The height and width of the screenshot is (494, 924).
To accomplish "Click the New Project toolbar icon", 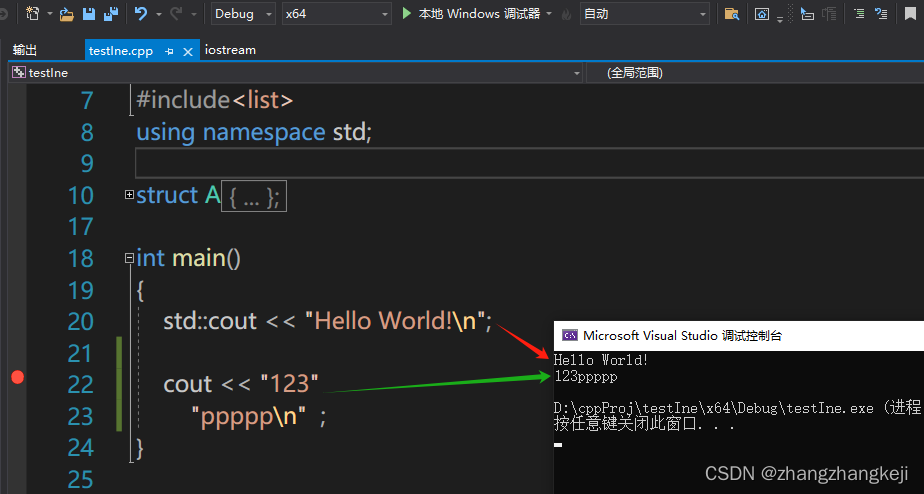I will [33, 13].
